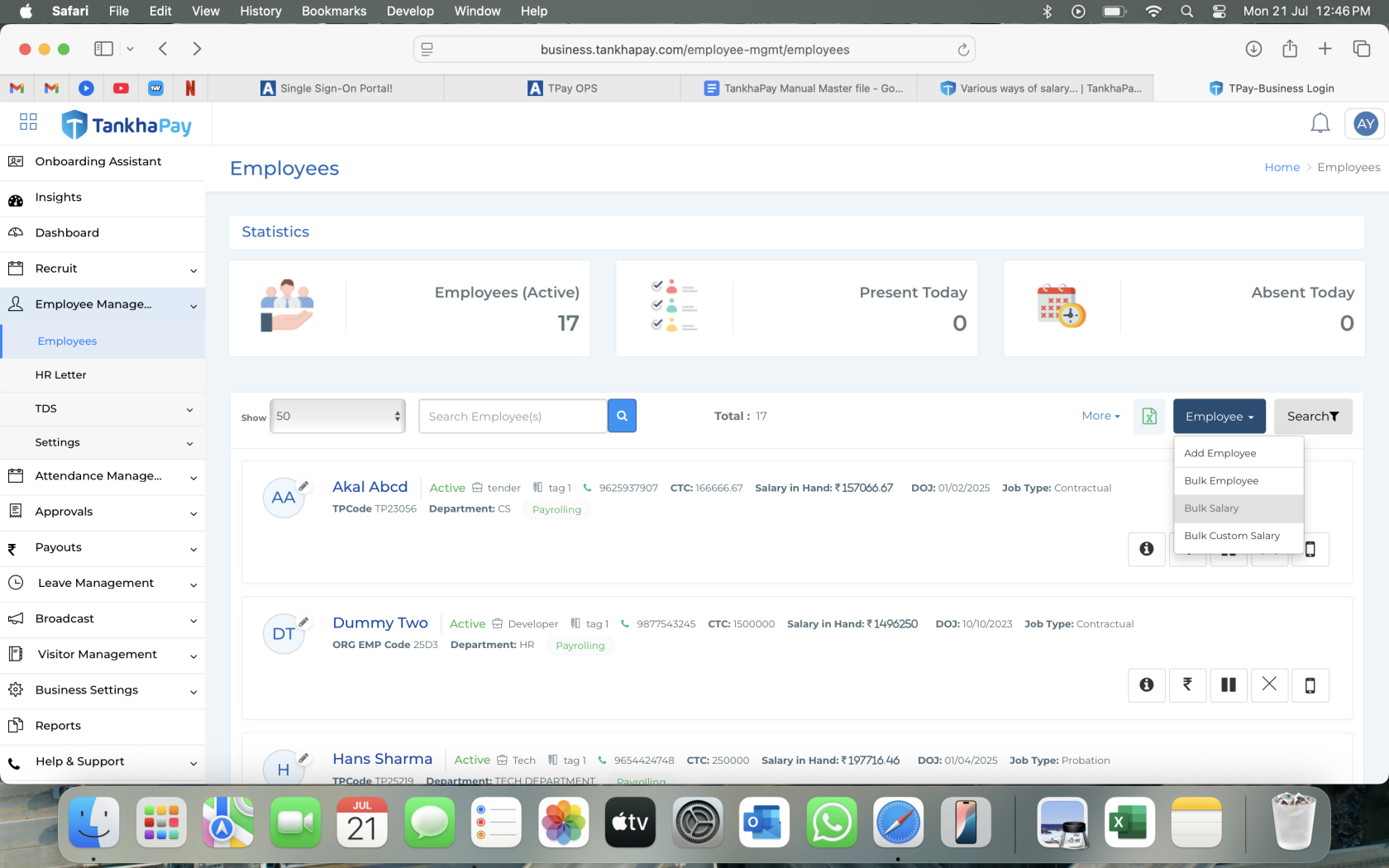The height and width of the screenshot is (868, 1389).
Task: Click the Home breadcrumb link
Action: [1282, 167]
